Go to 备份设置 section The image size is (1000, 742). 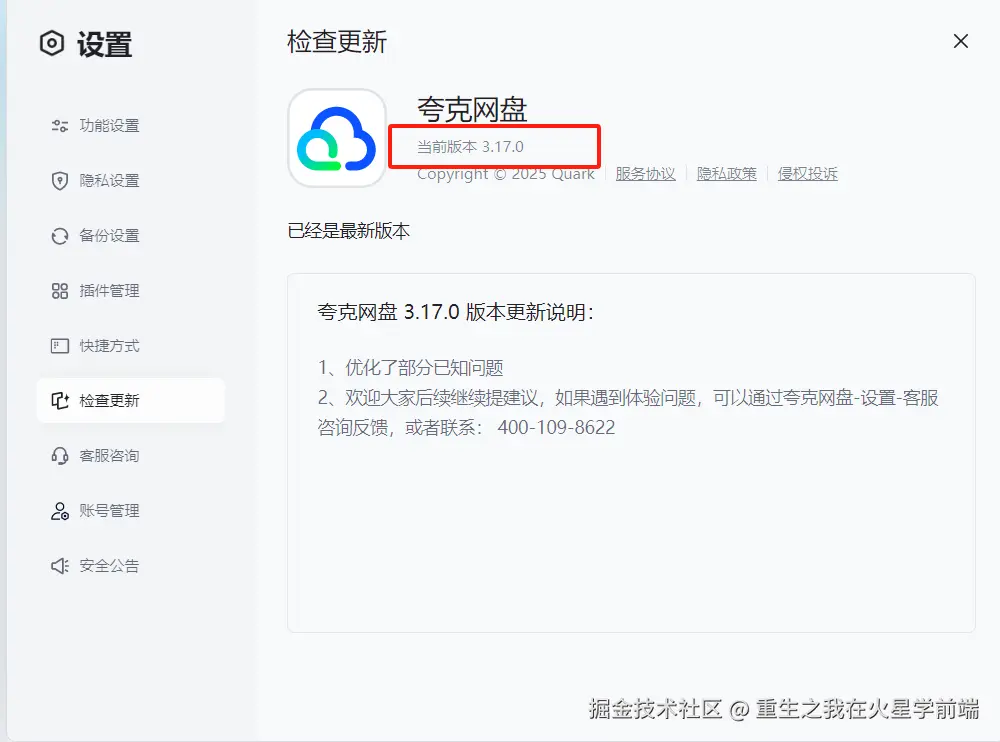point(131,236)
